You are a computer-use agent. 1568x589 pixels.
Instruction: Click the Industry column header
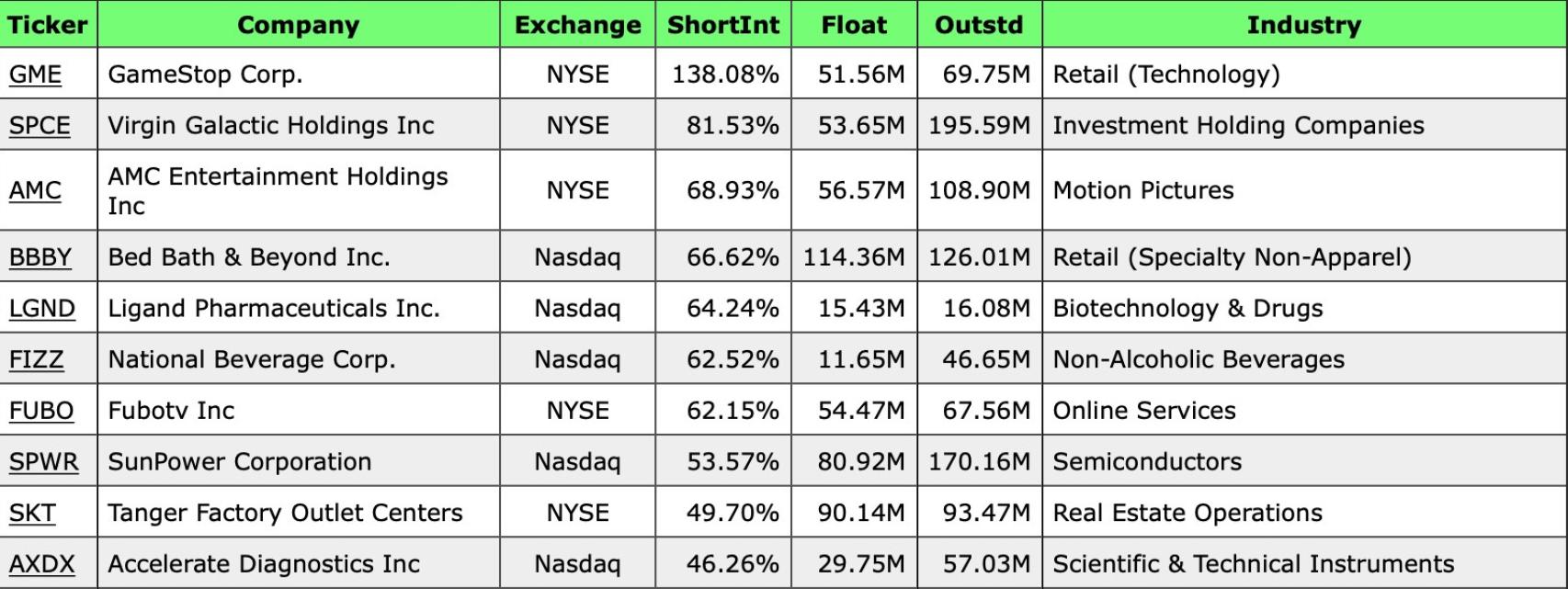(x=1303, y=25)
